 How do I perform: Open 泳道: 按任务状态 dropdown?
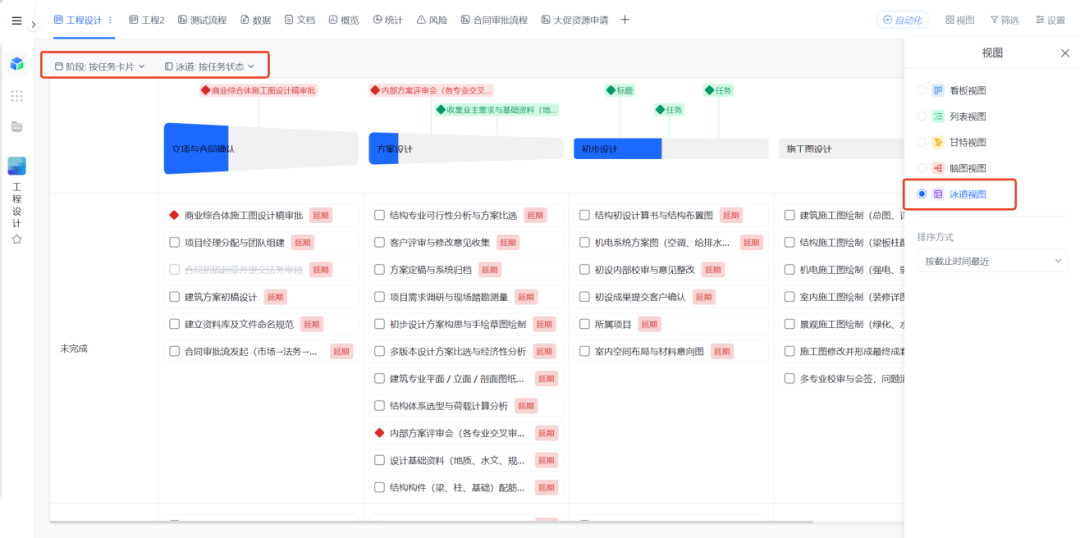click(209, 67)
